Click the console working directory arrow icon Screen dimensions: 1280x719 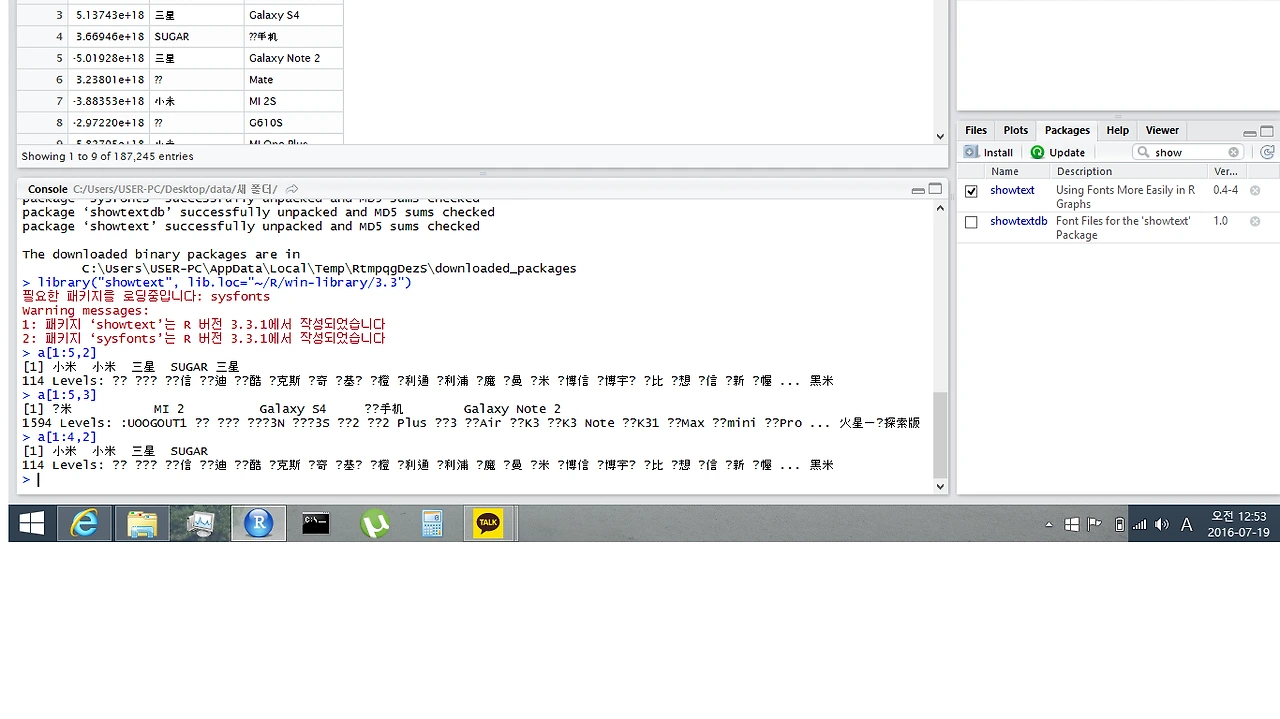click(292, 189)
